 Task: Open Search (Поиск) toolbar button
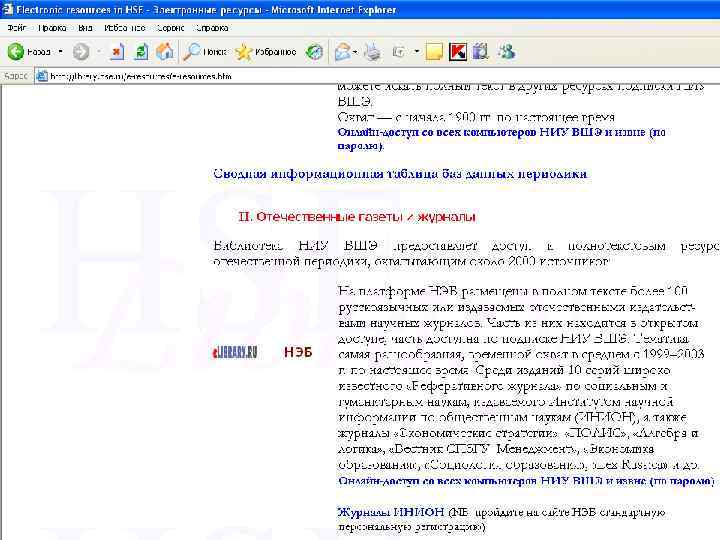(x=205, y=52)
